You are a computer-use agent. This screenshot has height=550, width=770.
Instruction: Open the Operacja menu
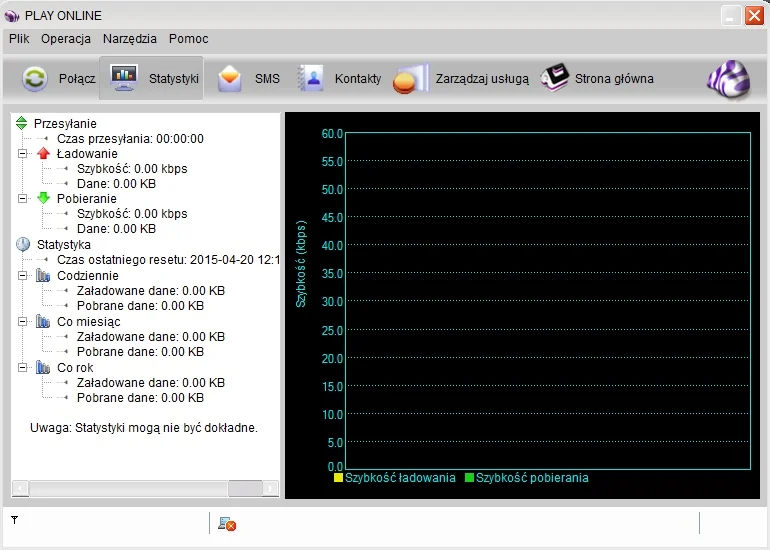click(x=66, y=39)
